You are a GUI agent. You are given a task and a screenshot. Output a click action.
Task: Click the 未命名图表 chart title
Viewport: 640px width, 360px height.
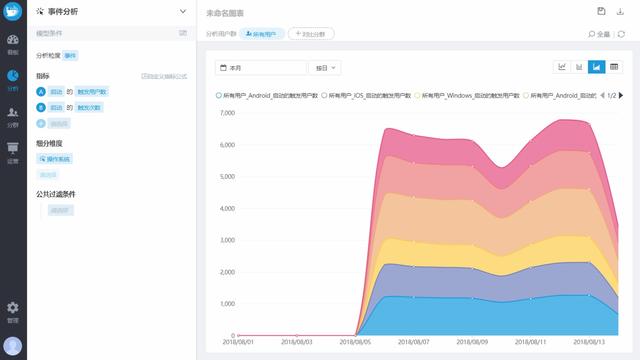225,13
